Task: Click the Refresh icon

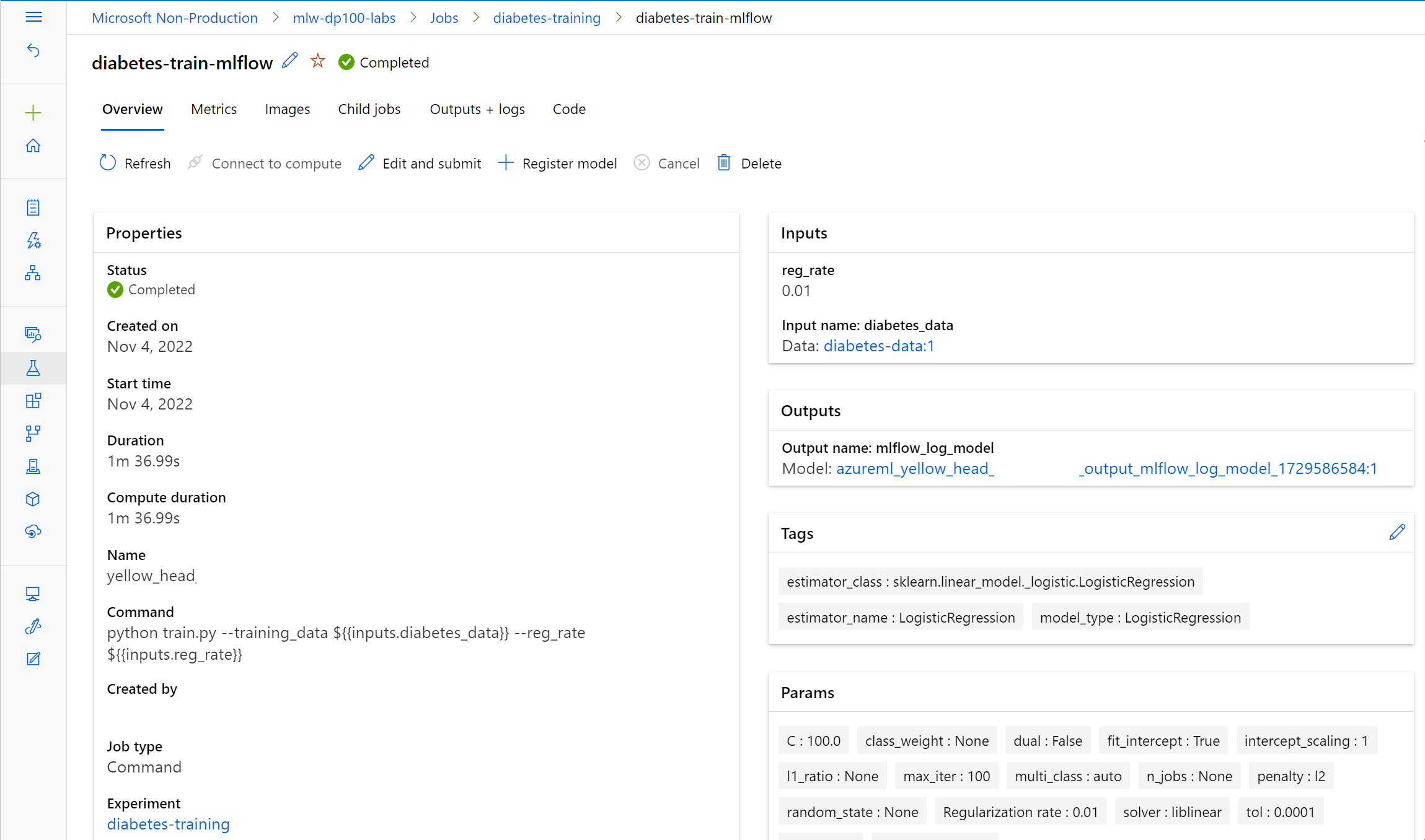Action: (108, 163)
